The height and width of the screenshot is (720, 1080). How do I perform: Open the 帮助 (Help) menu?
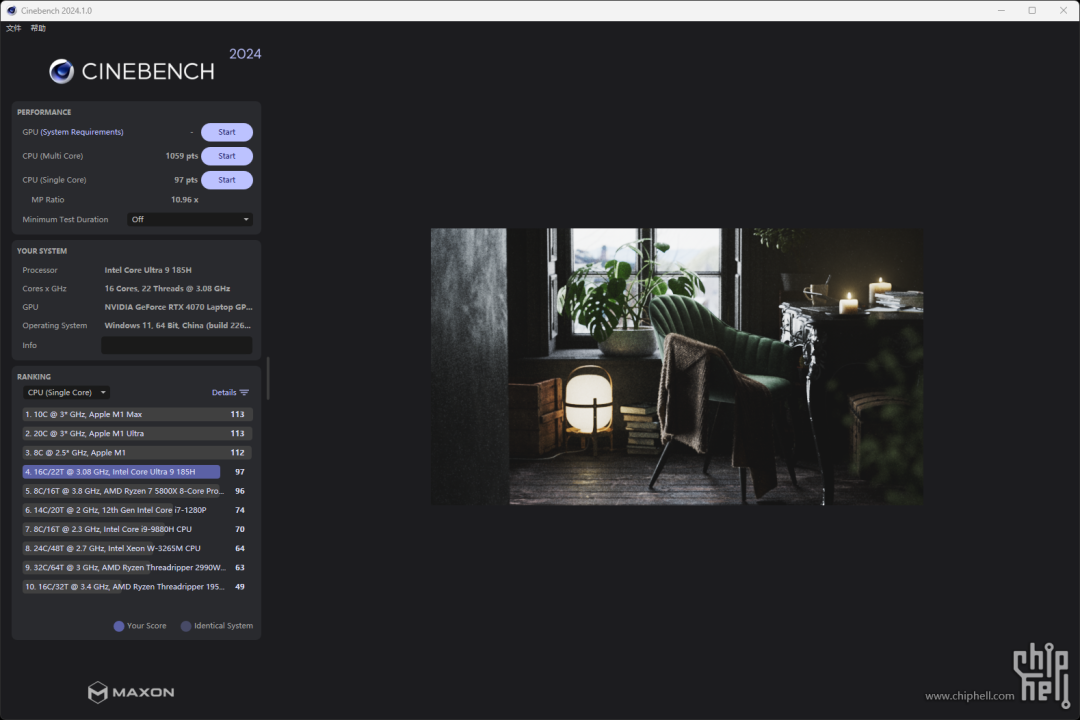coord(38,28)
